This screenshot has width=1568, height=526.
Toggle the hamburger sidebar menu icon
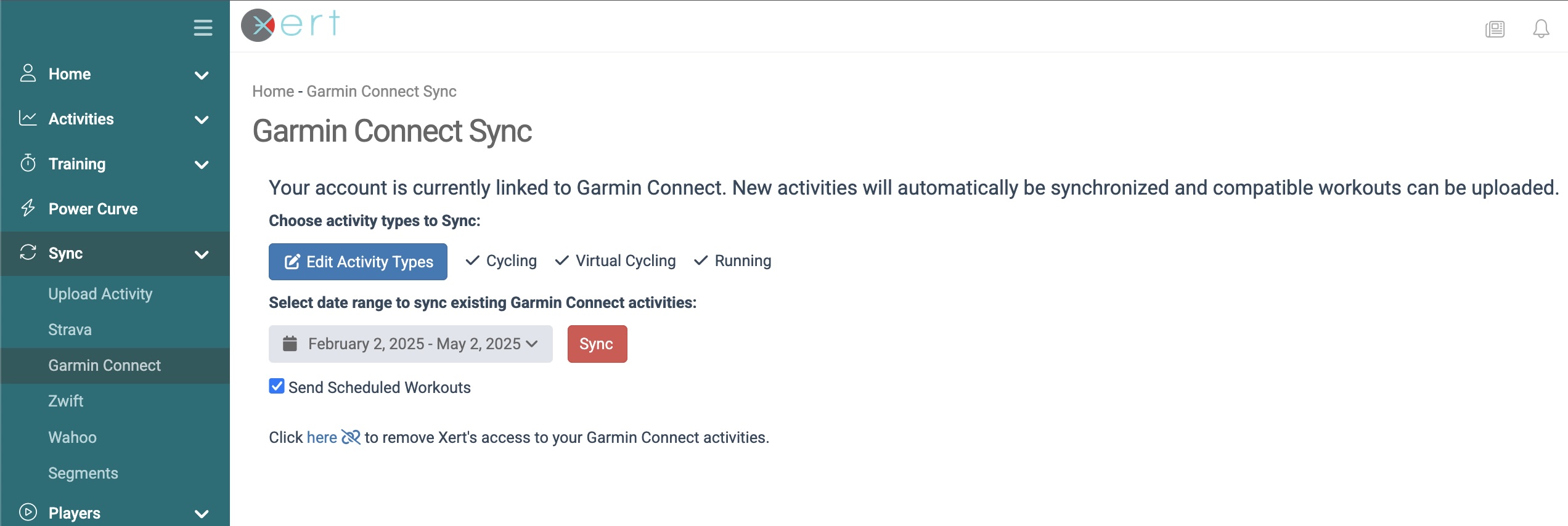tap(203, 28)
